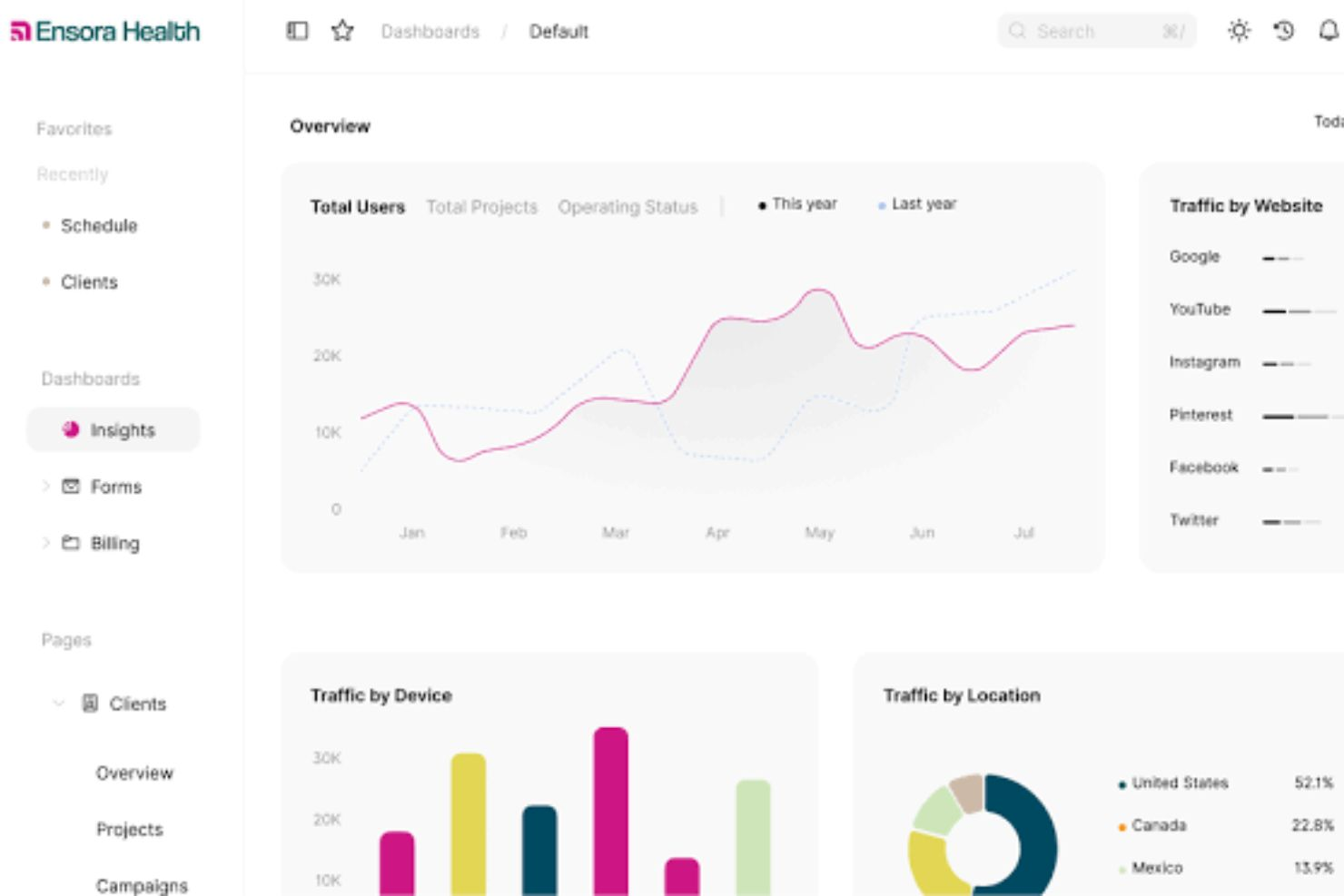Click the tallest magenta device bar
This screenshot has height=896, width=1344.
(611, 811)
